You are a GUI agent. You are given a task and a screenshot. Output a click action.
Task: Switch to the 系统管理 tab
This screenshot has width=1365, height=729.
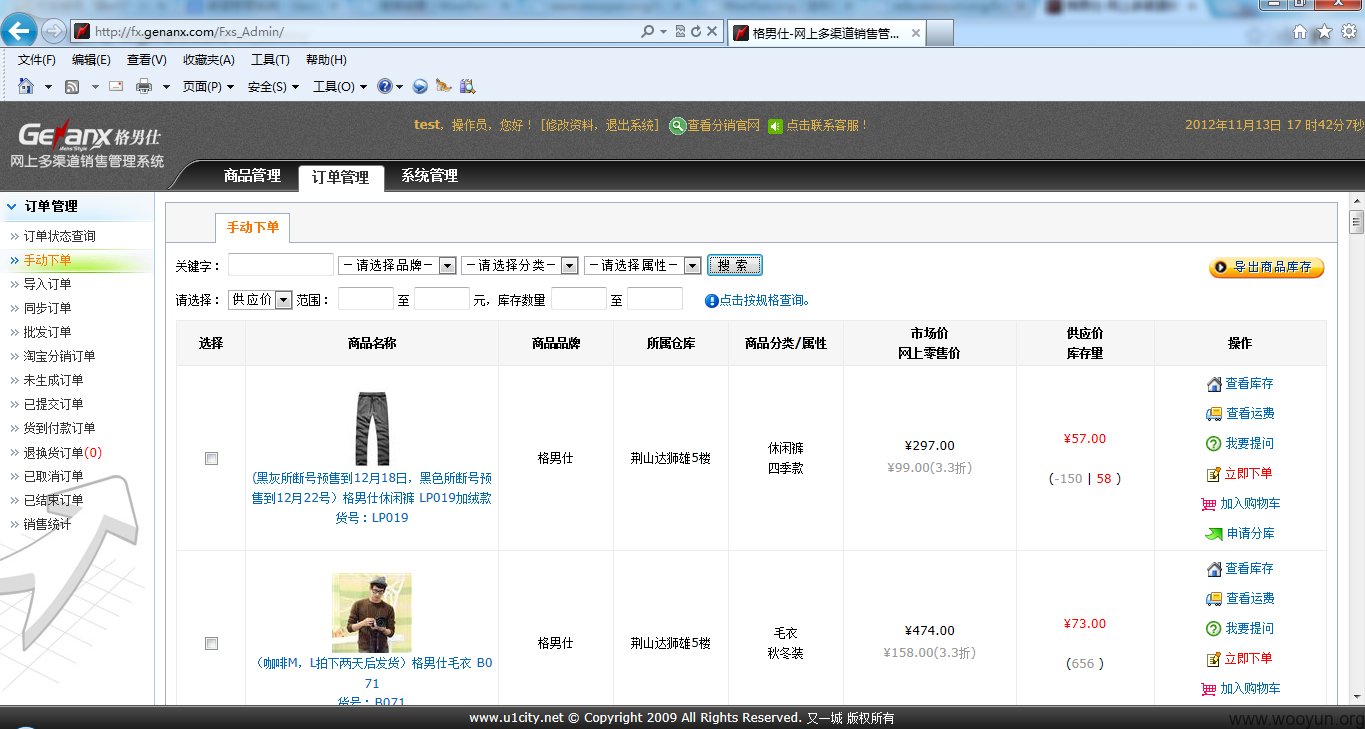[430, 176]
